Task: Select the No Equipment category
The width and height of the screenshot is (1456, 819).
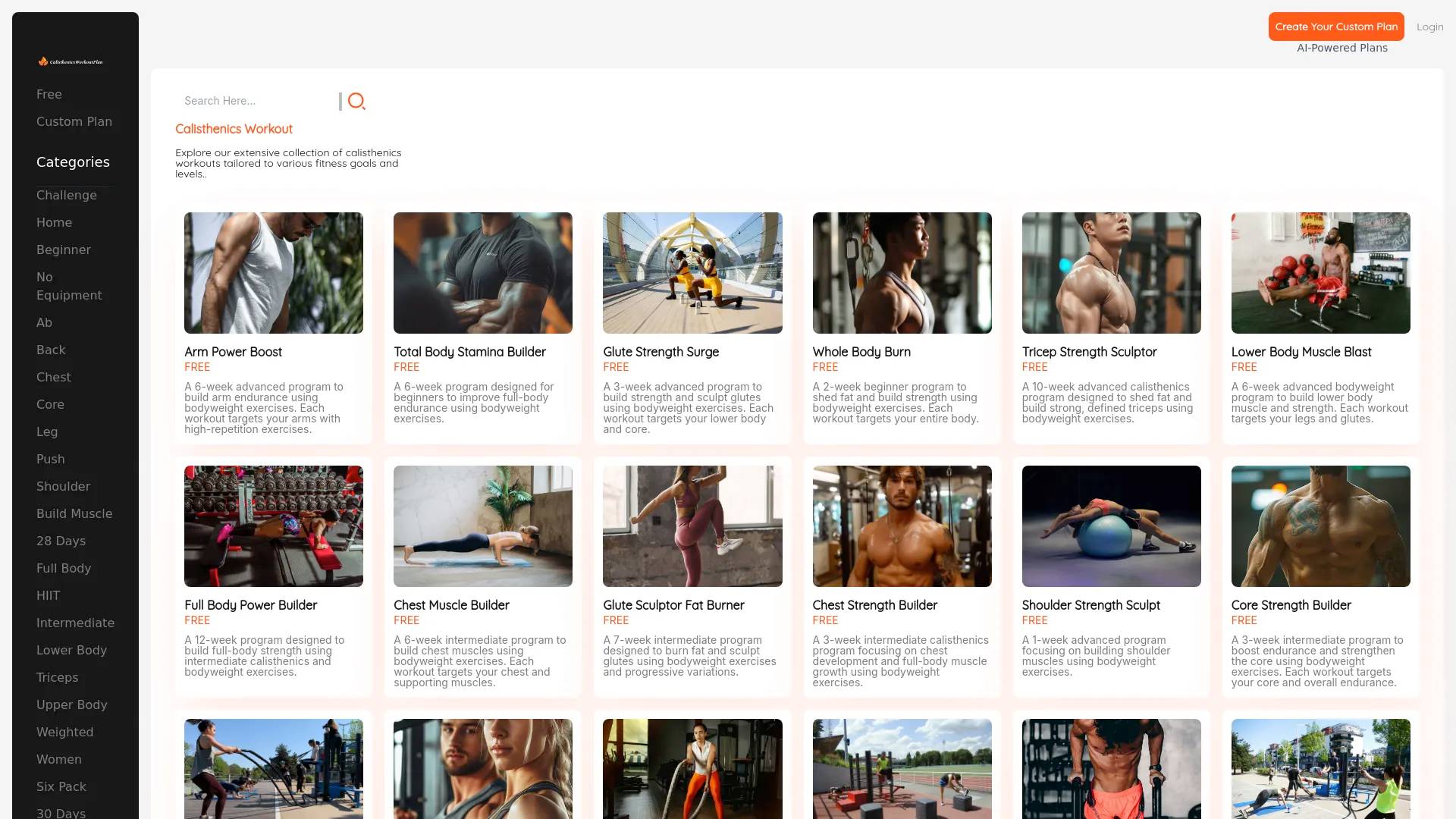Action: pyautogui.click(x=69, y=286)
